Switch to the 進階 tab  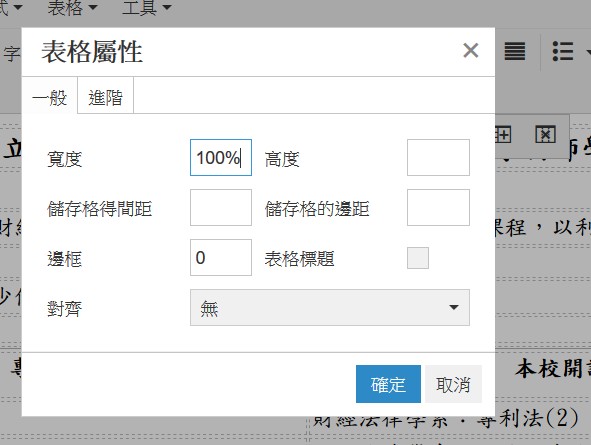point(106,98)
